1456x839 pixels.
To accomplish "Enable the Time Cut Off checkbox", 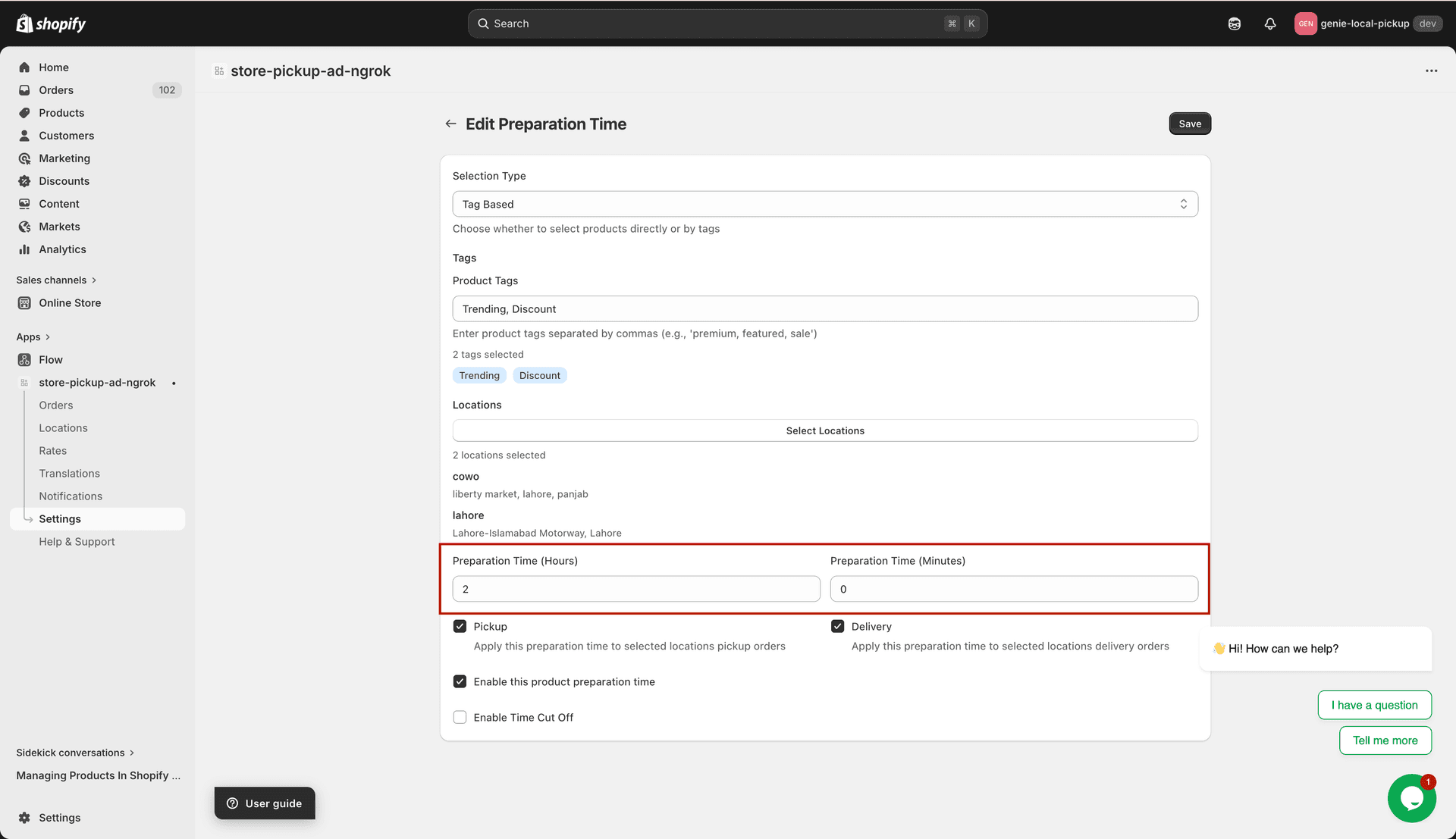I will click(460, 717).
